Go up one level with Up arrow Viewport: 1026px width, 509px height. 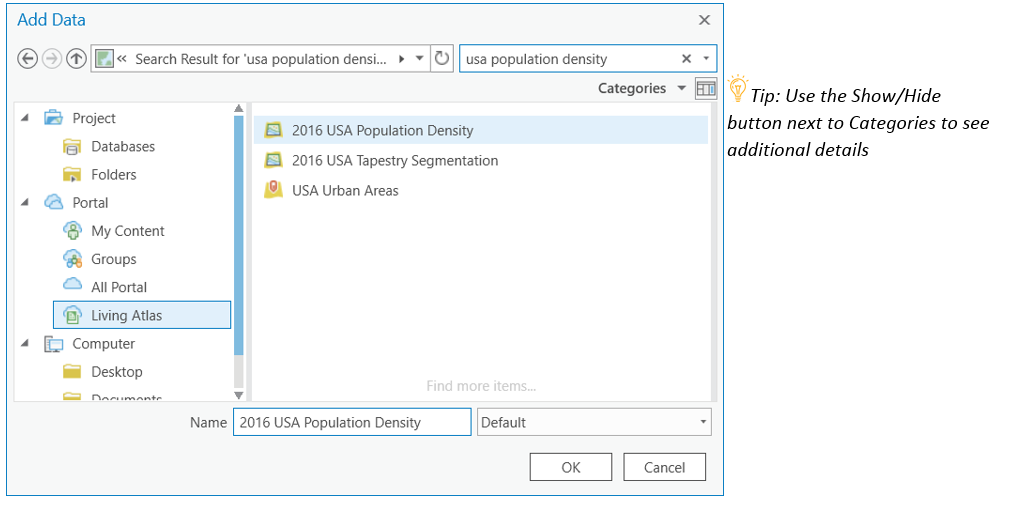coord(77,59)
